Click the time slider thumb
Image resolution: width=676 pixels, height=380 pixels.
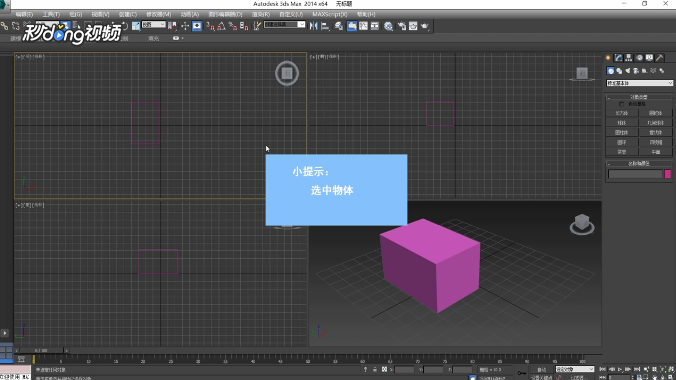pyautogui.click(x=42, y=351)
